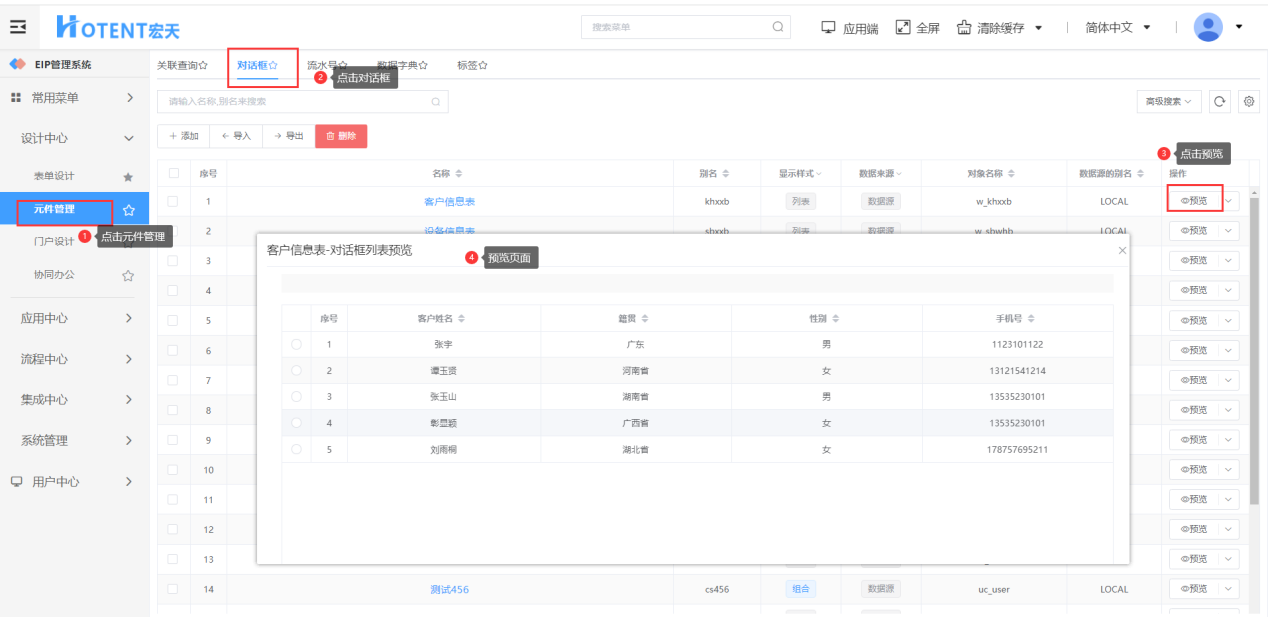This screenshot has width=1268, height=617.
Task: Click the star icon next to 协同办公
Action: point(128,275)
